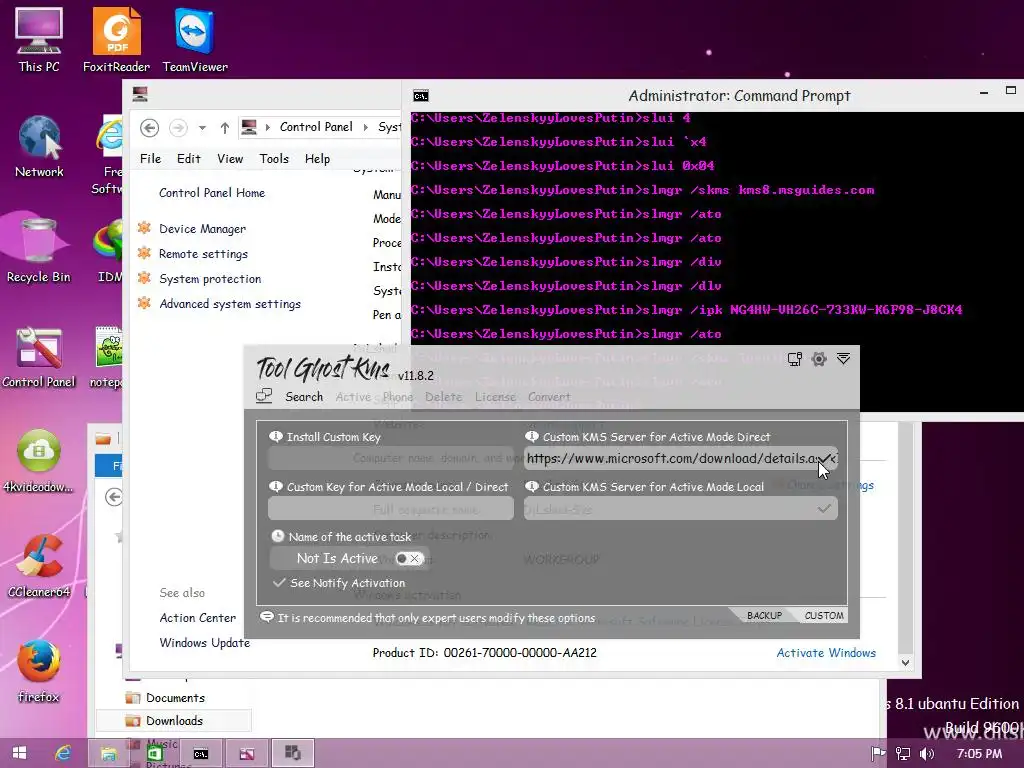Click the computer network icon in Tool Ghost KMS header
This screenshot has height=768, width=1024.
(x=794, y=359)
